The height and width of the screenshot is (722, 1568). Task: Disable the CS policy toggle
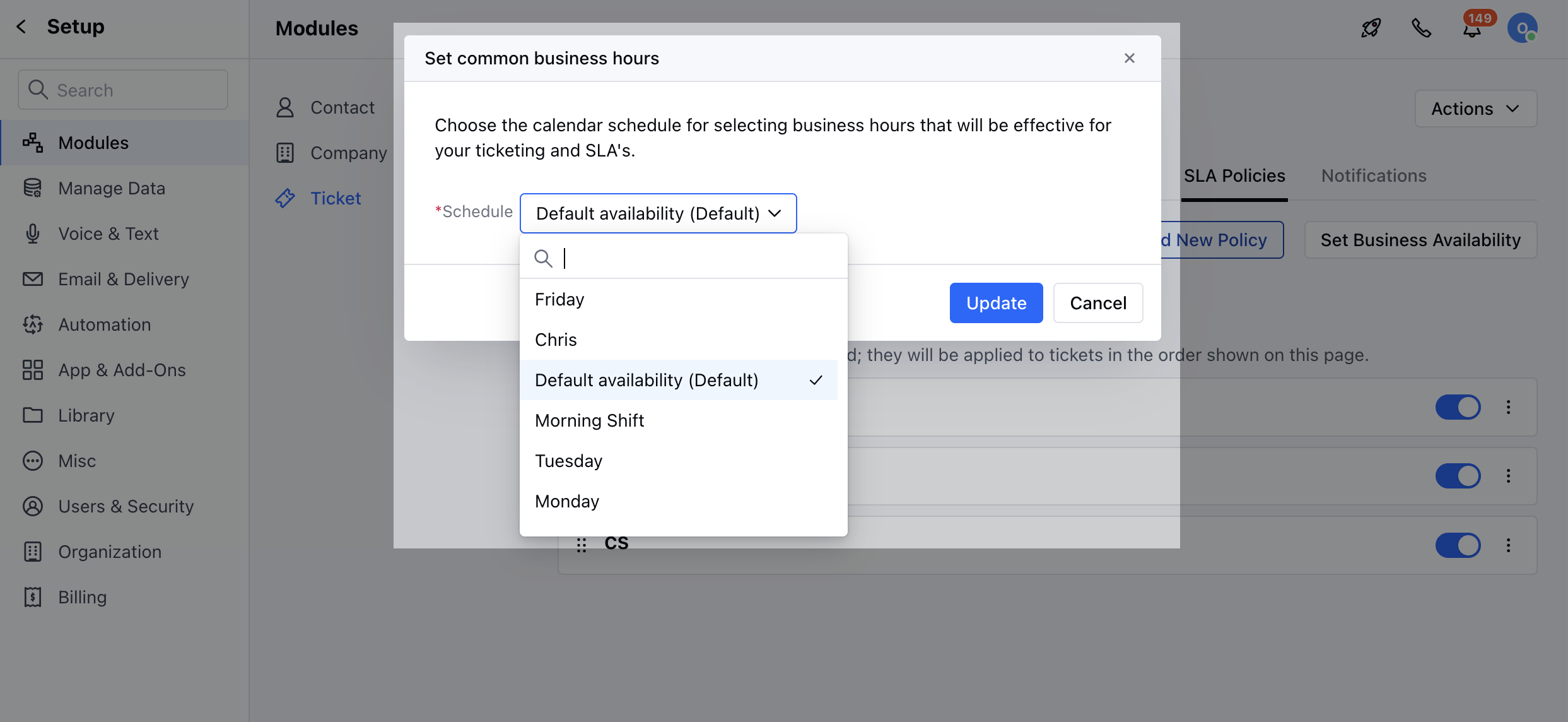point(1458,545)
